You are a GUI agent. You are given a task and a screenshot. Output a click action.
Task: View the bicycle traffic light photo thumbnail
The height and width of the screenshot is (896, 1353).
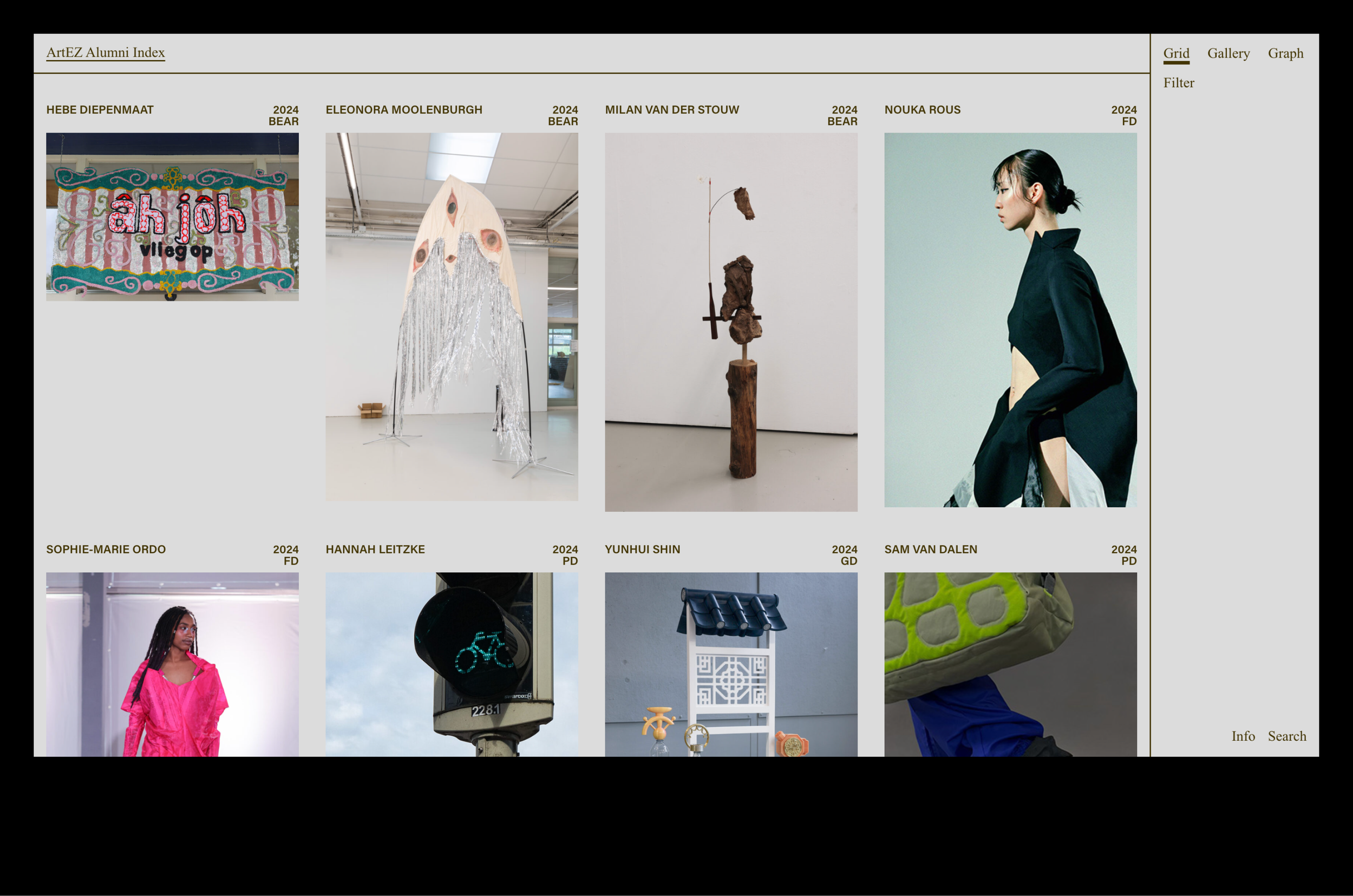[x=452, y=665]
